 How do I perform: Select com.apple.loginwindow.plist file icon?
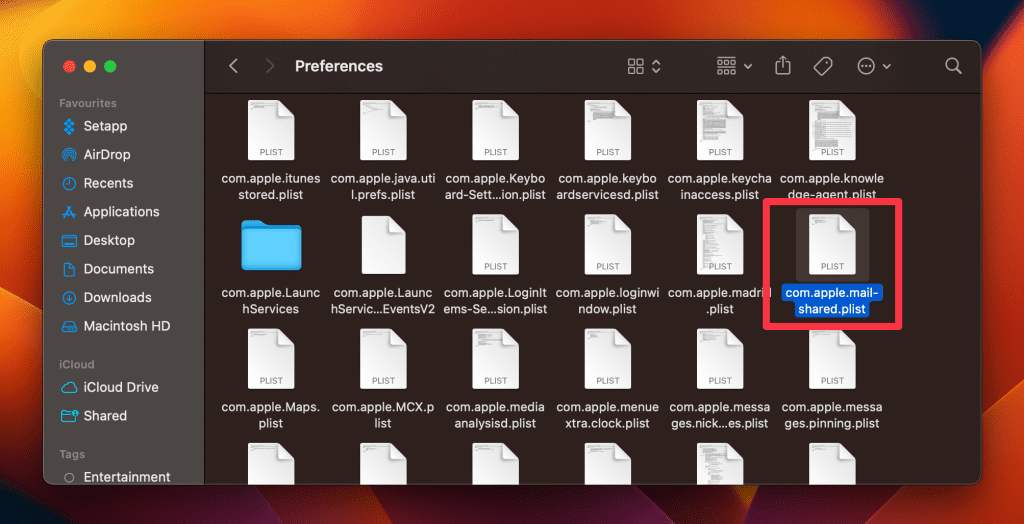point(608,245)
